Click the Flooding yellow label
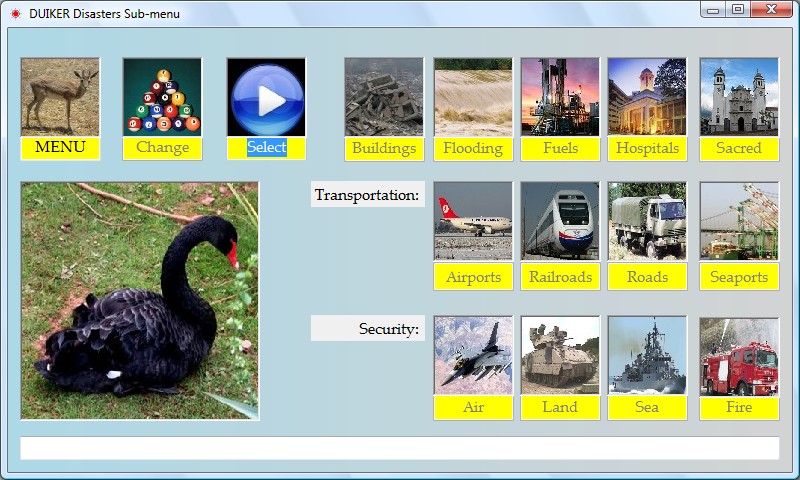 click(x=473, y=149)
